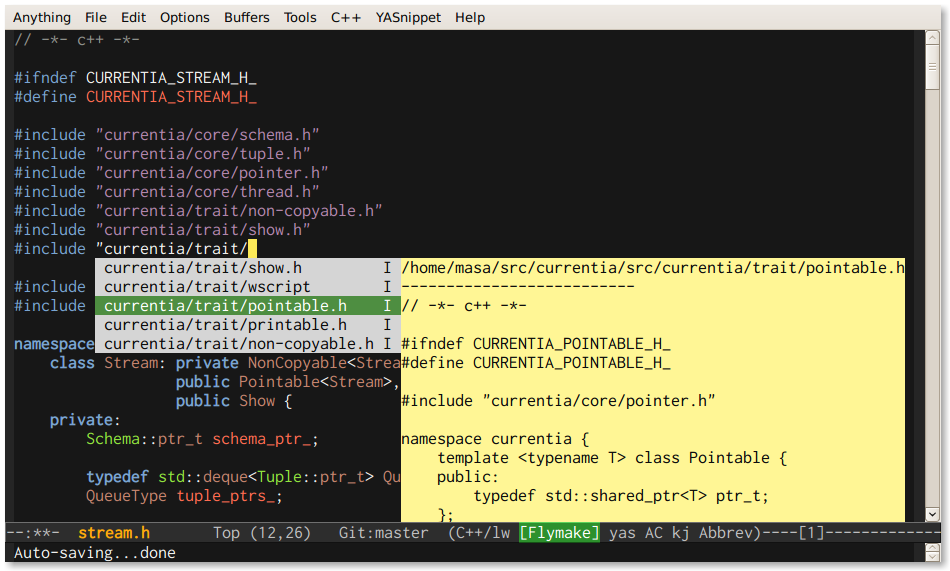The width and height of the screenshot is (950, 571).
Task: Select completion currentia/trait/printable.h
Action: pyautogui.click(x=247, y=325)
